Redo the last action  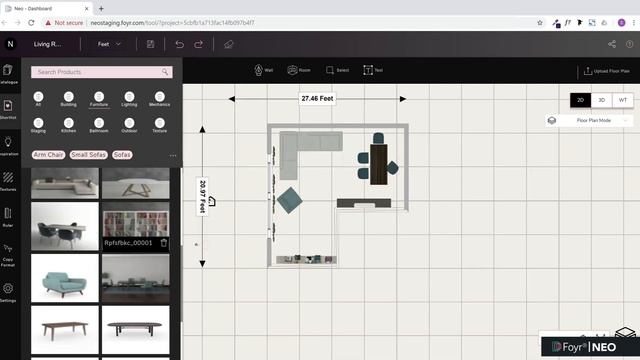199,44
